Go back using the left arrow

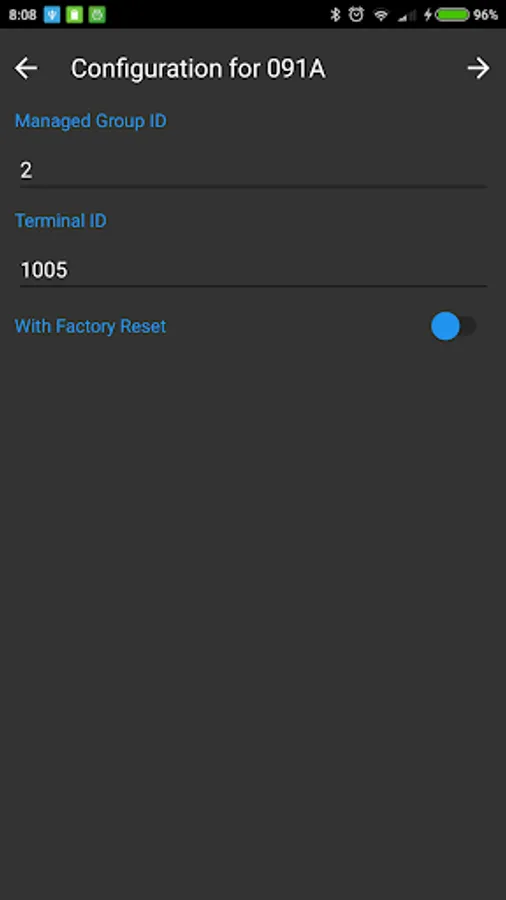(26, 68)
